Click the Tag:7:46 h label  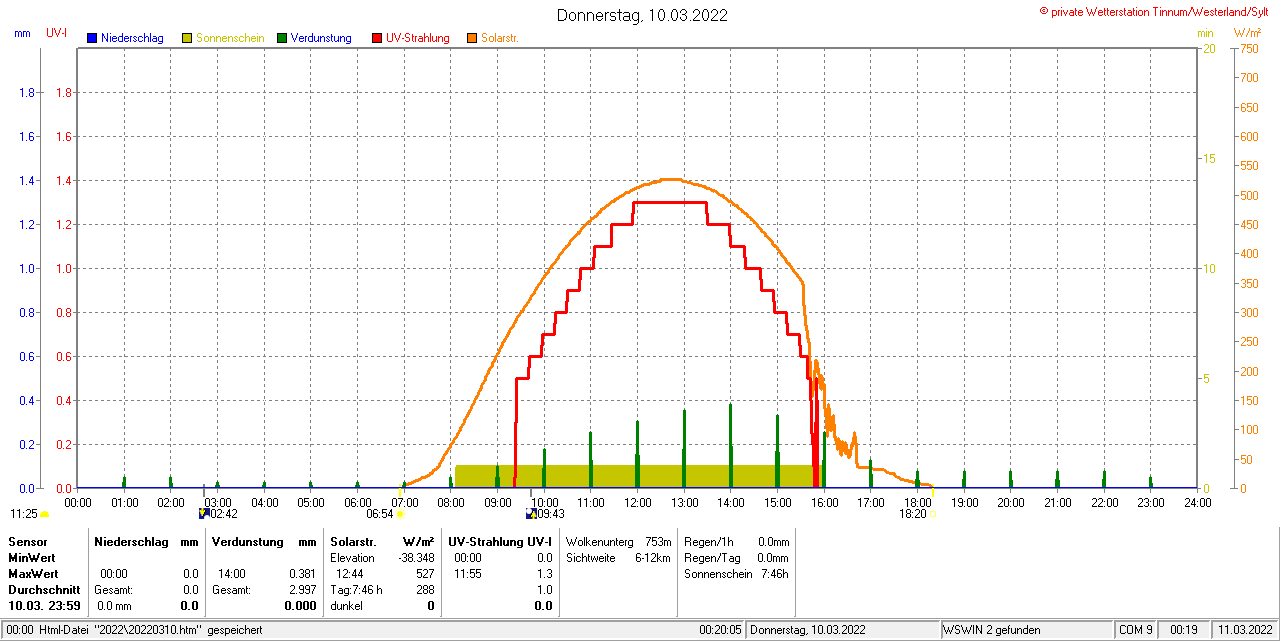click(x=356, y=590)
